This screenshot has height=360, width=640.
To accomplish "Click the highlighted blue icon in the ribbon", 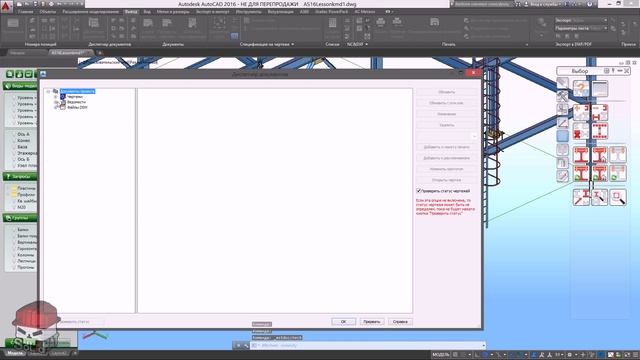I will click(x=234, y=36).
